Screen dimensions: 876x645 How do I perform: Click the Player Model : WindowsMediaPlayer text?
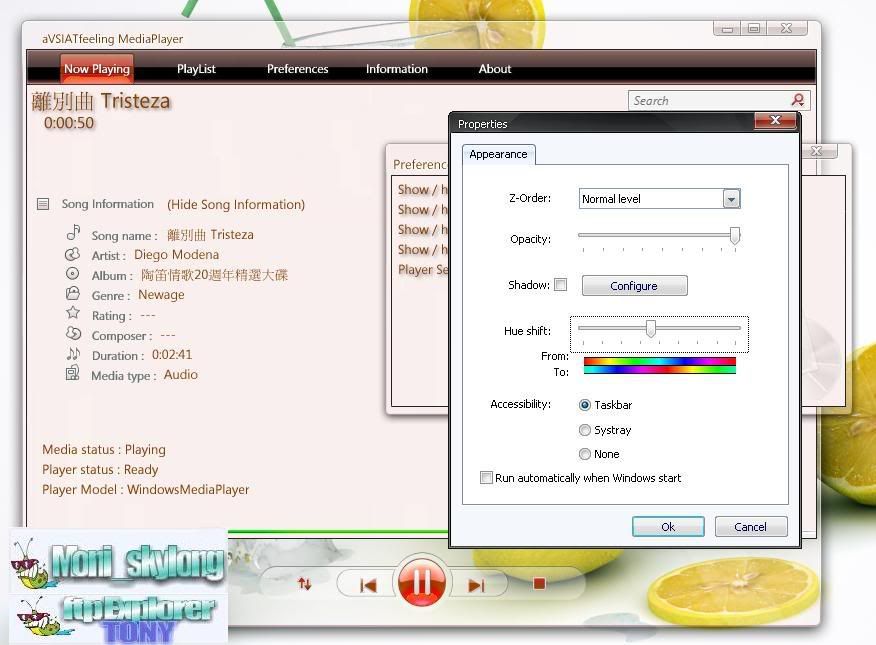pos(145,490)
